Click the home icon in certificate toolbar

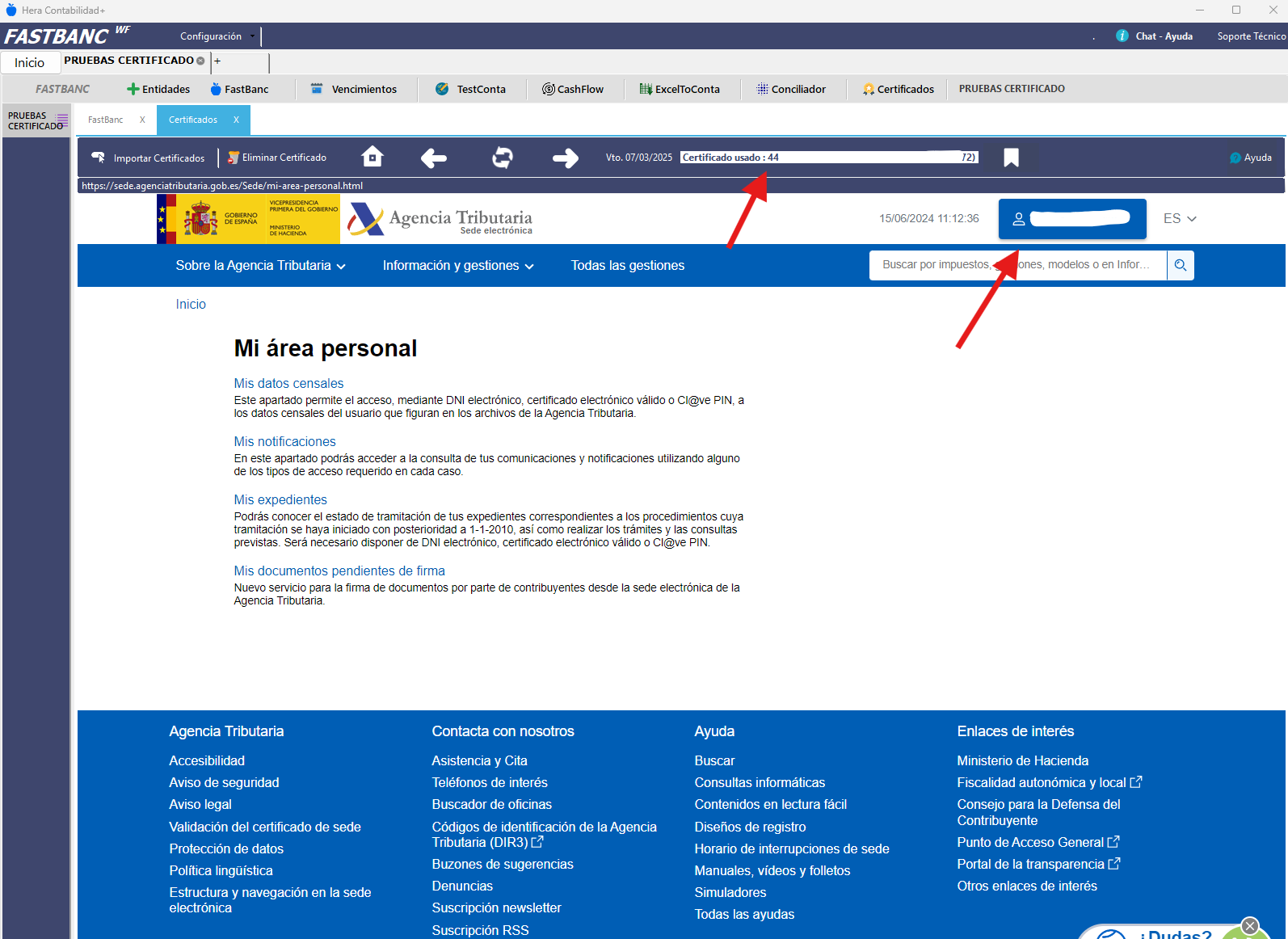pos(373,157)
